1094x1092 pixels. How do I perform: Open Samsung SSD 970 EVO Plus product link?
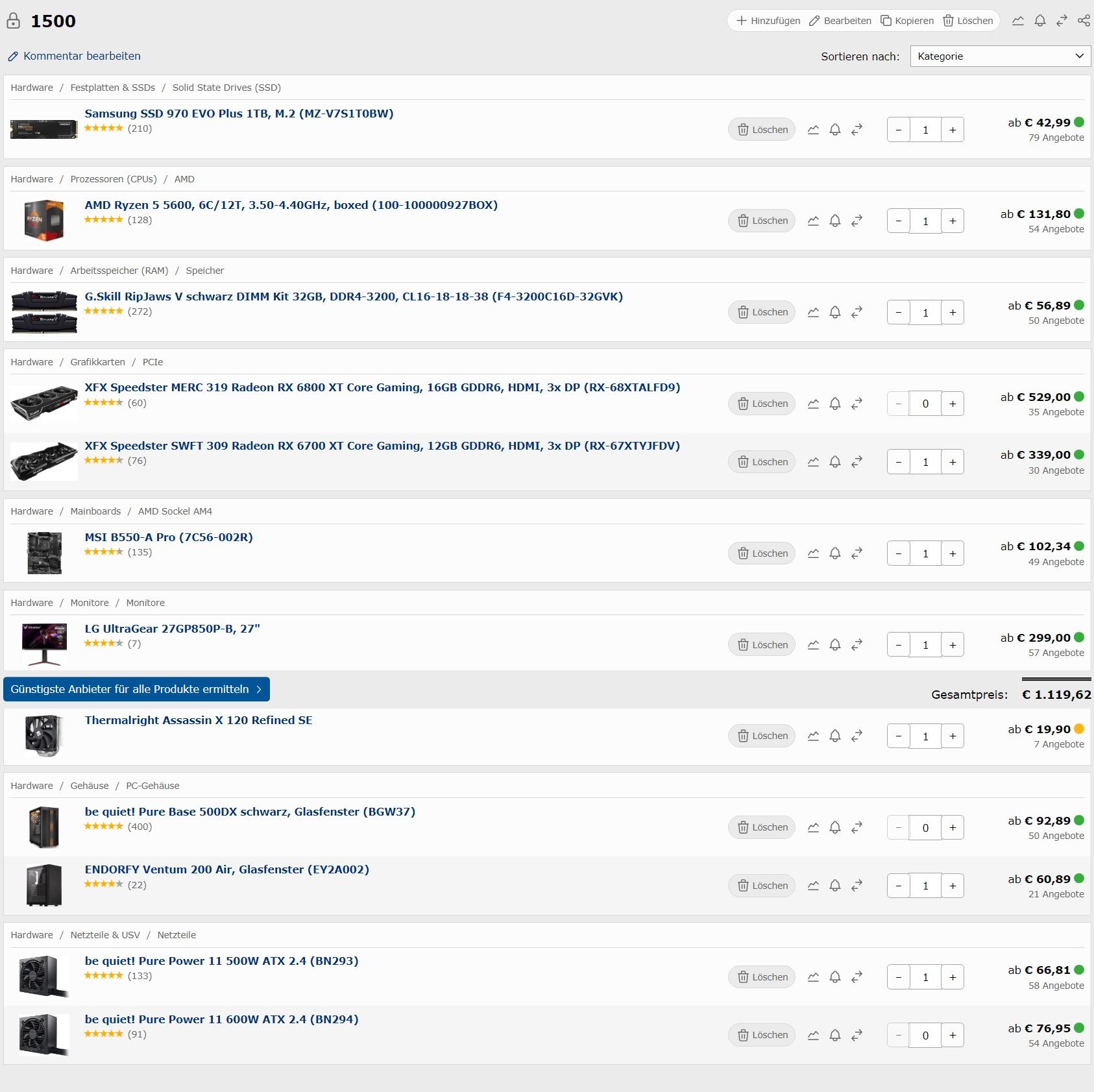pyautogui.click(x=239, y=114)
